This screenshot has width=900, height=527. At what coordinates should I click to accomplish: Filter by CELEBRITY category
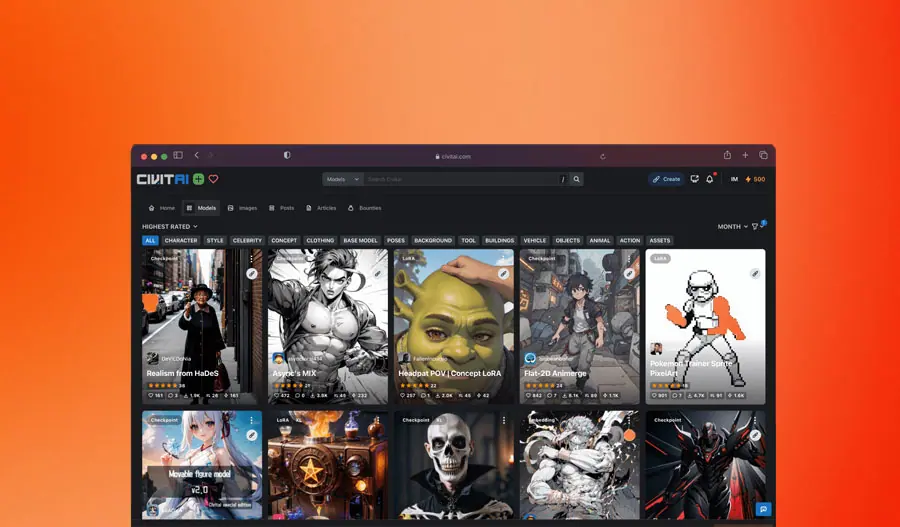[x=247, y=241]
